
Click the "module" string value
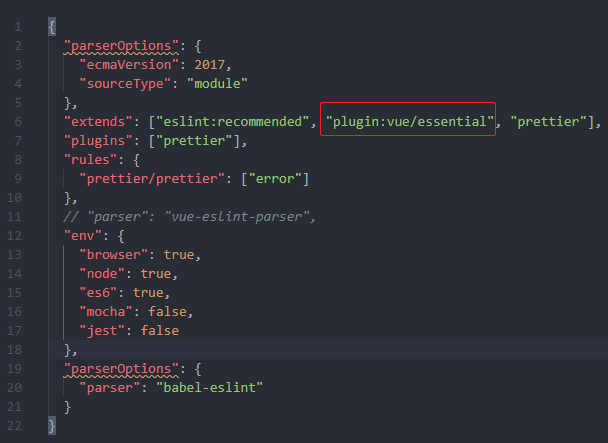point(217,84)
